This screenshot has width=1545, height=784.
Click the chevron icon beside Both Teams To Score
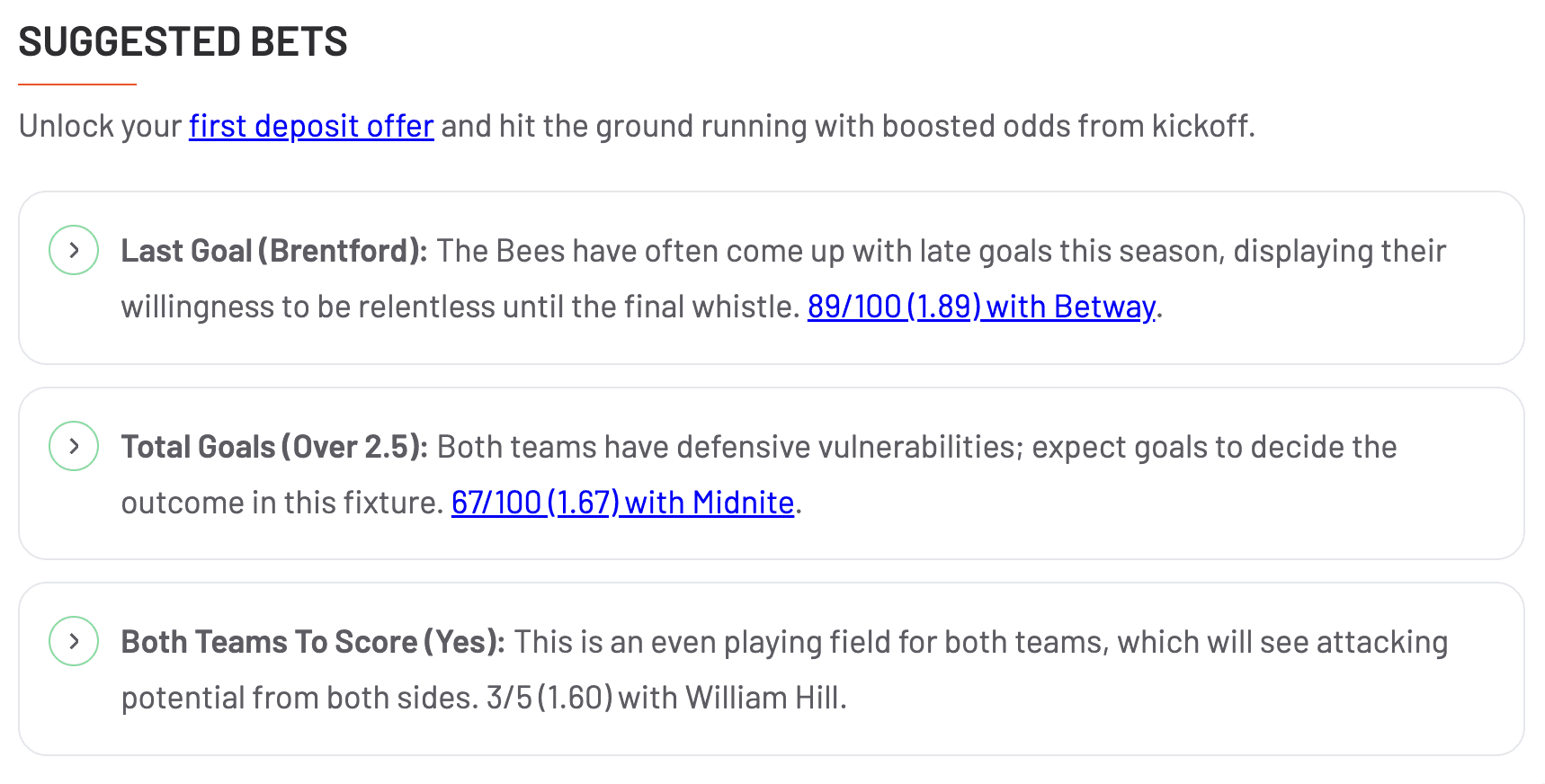(x=73, y=641)
